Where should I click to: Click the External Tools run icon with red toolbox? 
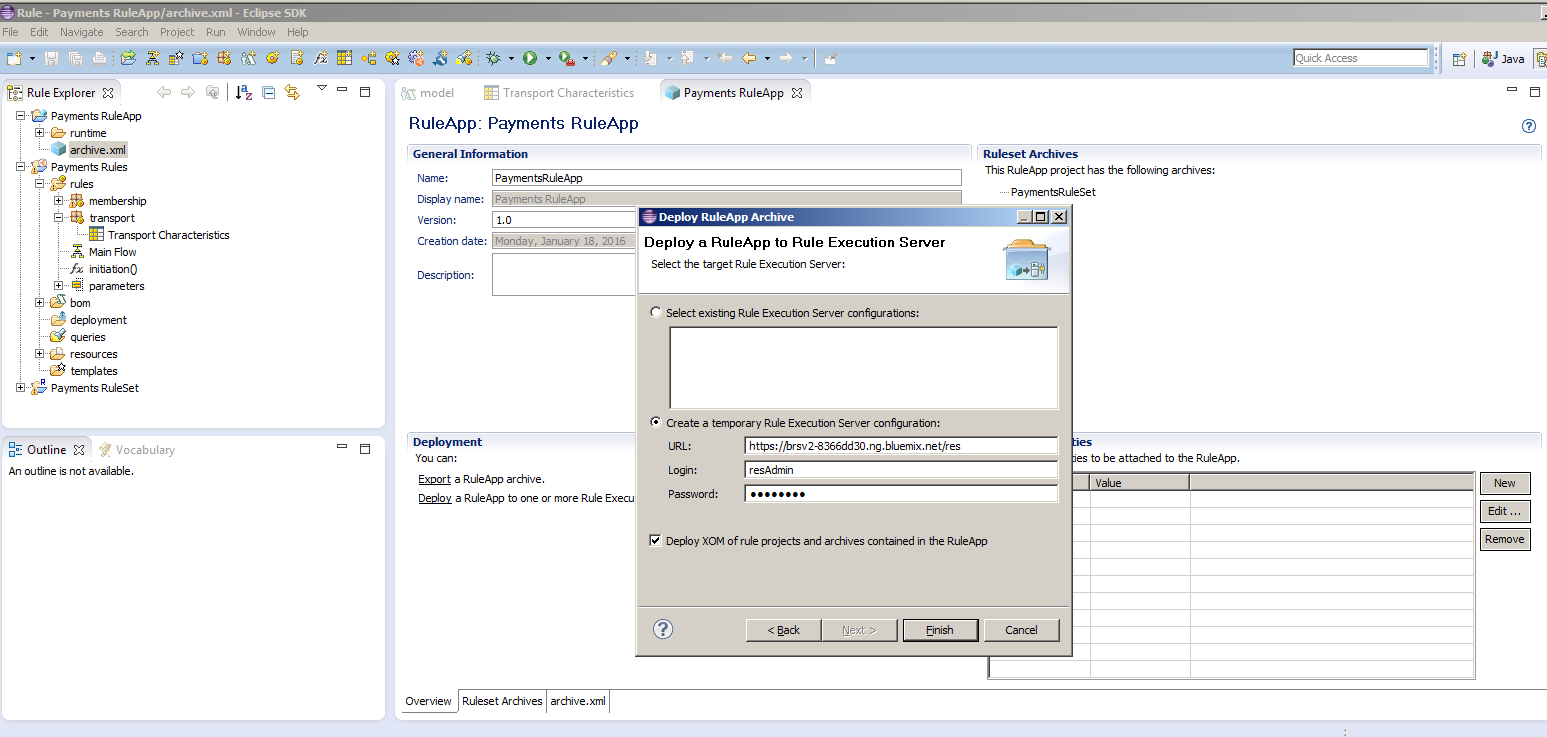(x=567, y=58)
